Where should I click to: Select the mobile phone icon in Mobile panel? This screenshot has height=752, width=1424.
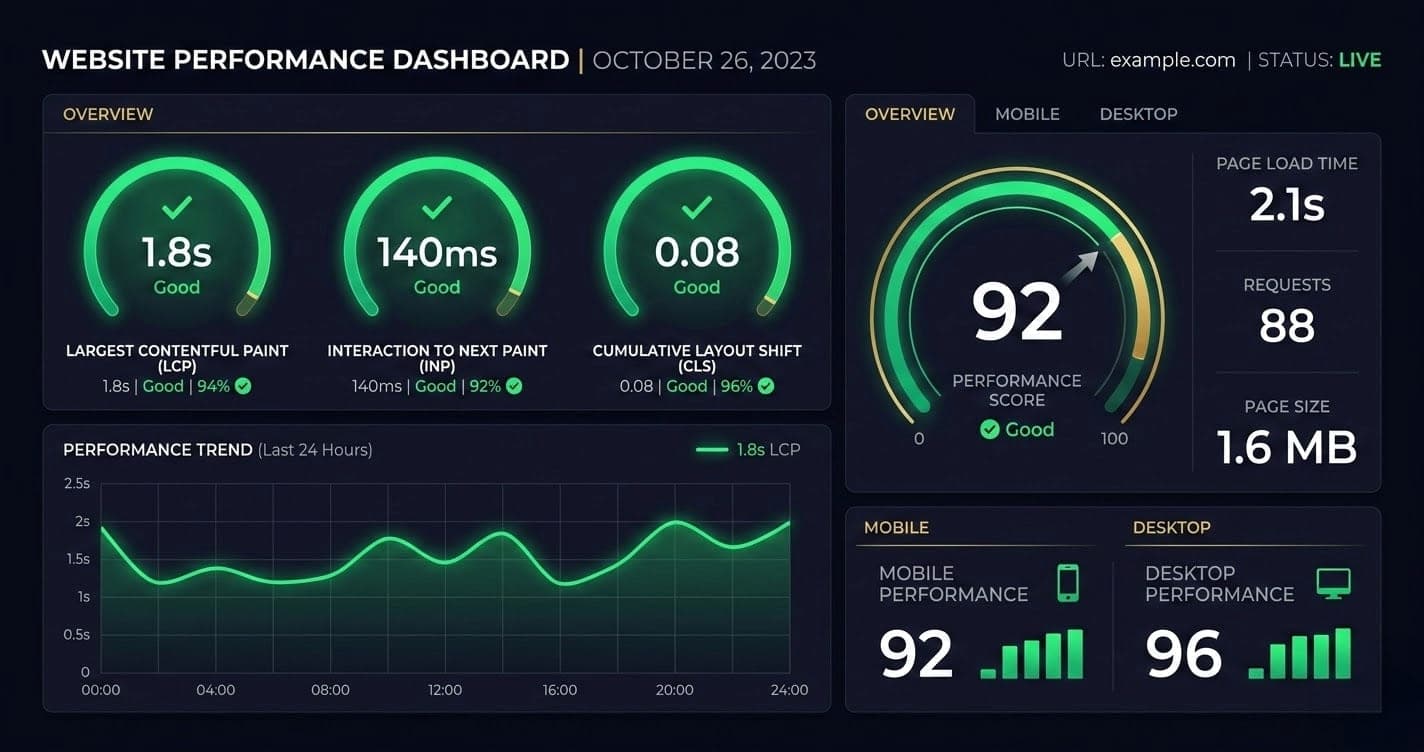point(1068,583)
